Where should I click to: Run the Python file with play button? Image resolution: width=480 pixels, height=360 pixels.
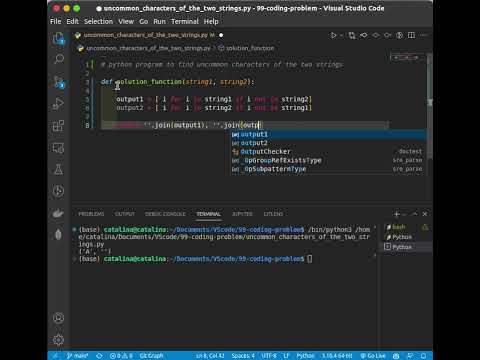coord(333,35)
